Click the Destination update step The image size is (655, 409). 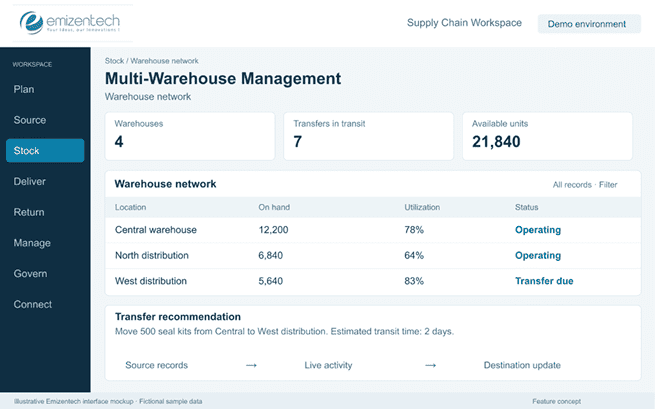click(522, 365)
